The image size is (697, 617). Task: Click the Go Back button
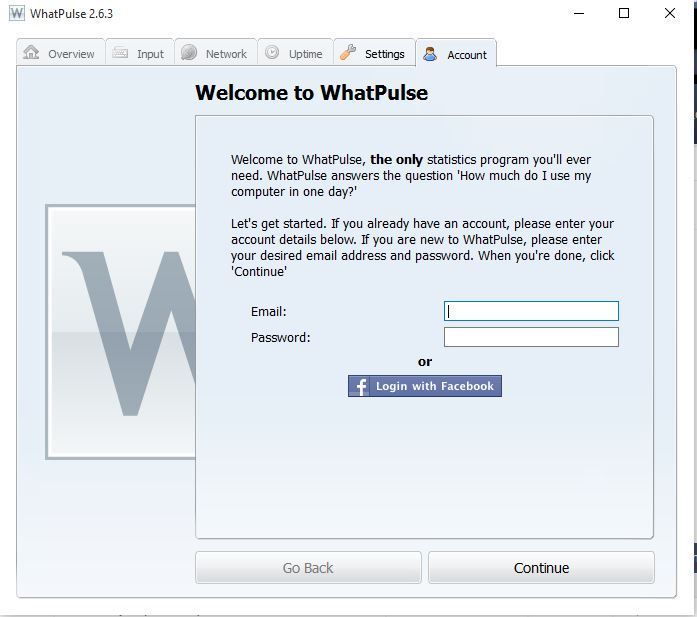(x=308, y=568)
